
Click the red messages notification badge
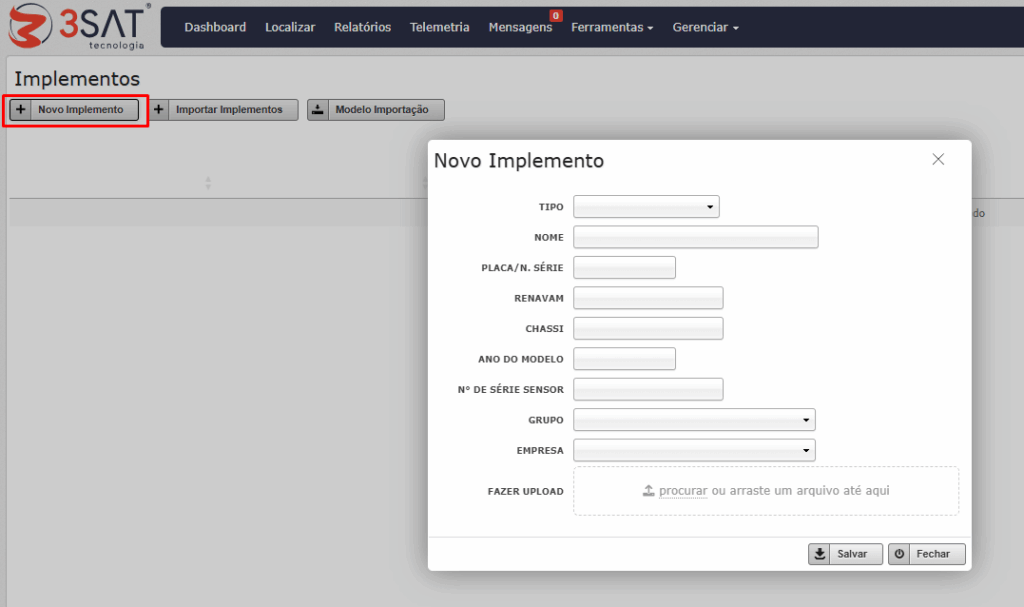coord(556,16)
